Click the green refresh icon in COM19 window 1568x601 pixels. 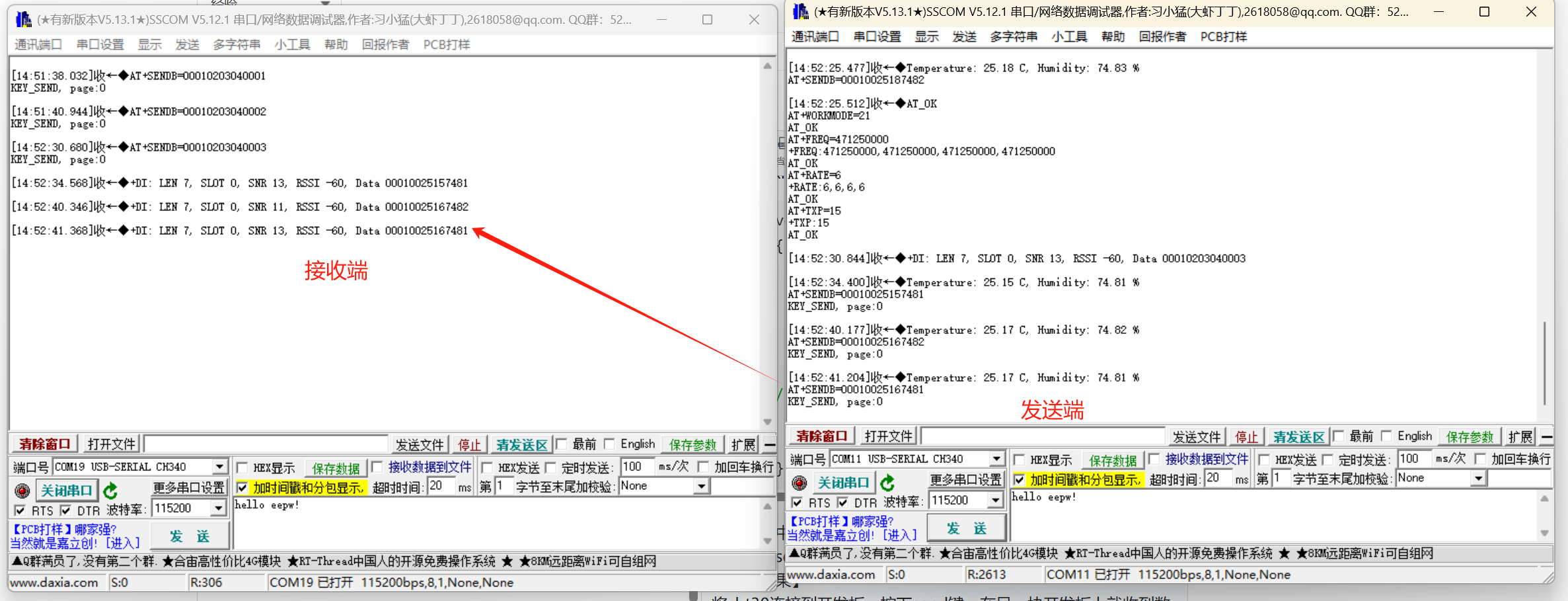pos(110,491)
